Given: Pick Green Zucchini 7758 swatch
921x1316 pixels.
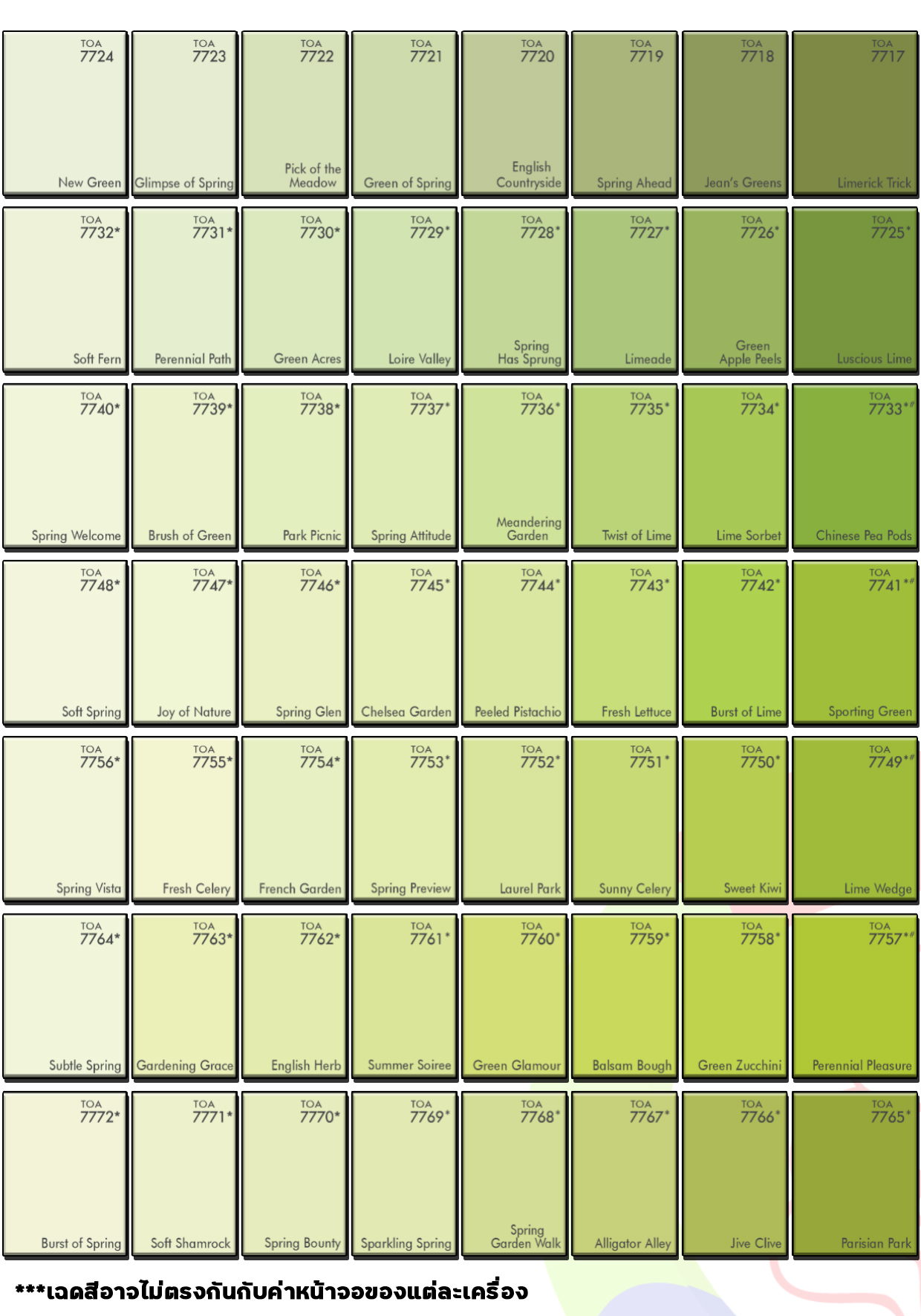Looking at the screenshot, I should (x=735, y=997).
